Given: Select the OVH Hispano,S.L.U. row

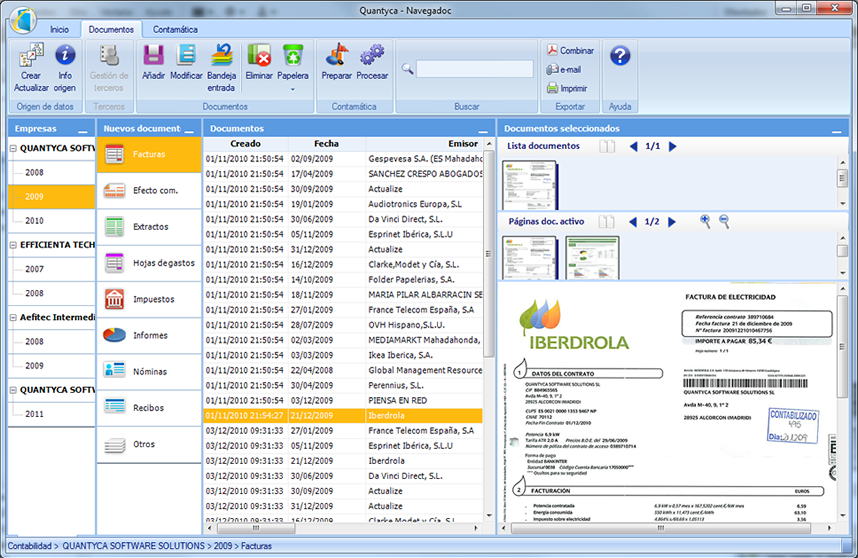Looking at the screenshot, I should click(x=343, y=325).
